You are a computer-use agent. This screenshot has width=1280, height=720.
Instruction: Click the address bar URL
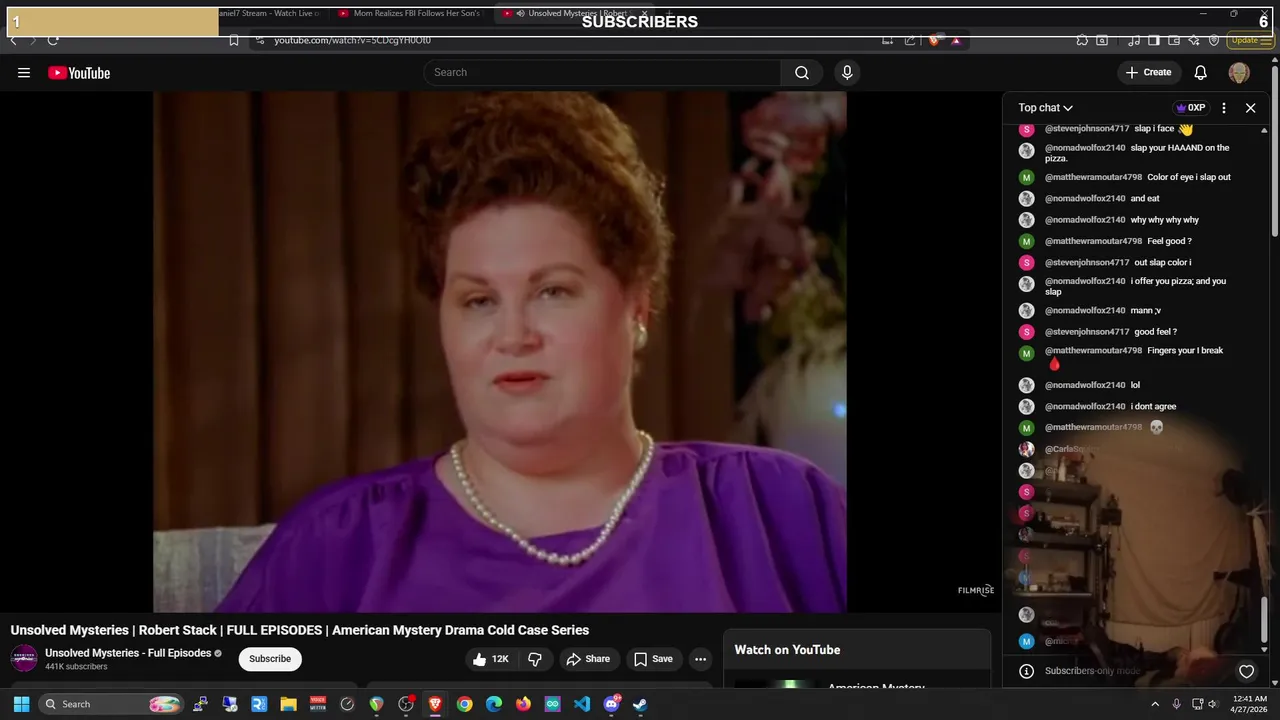(352, 40)
